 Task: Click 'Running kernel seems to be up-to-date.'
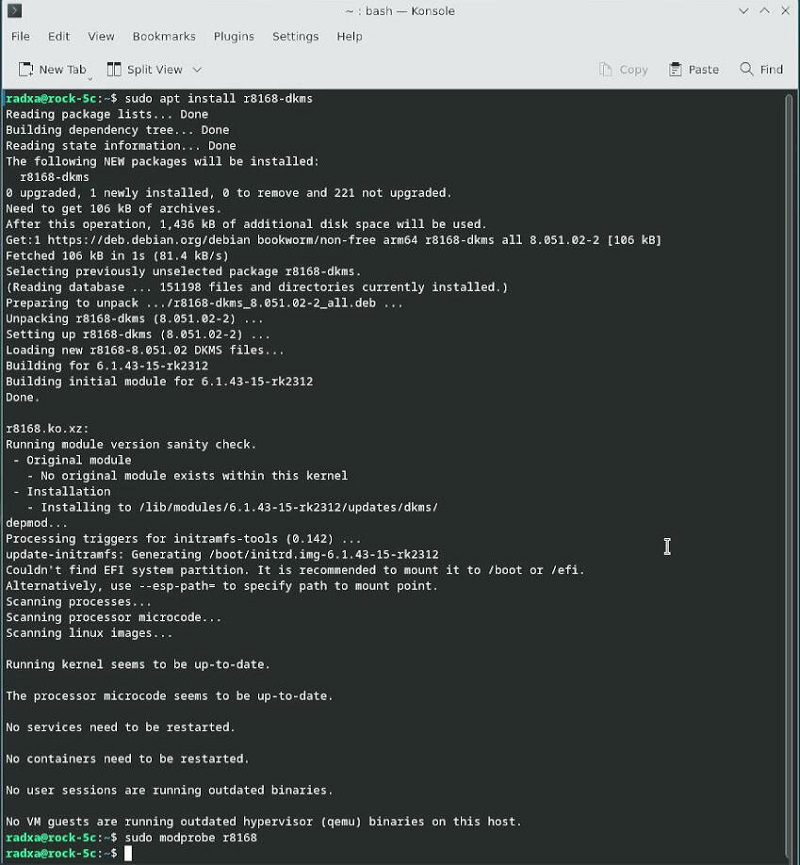[138, 664]
